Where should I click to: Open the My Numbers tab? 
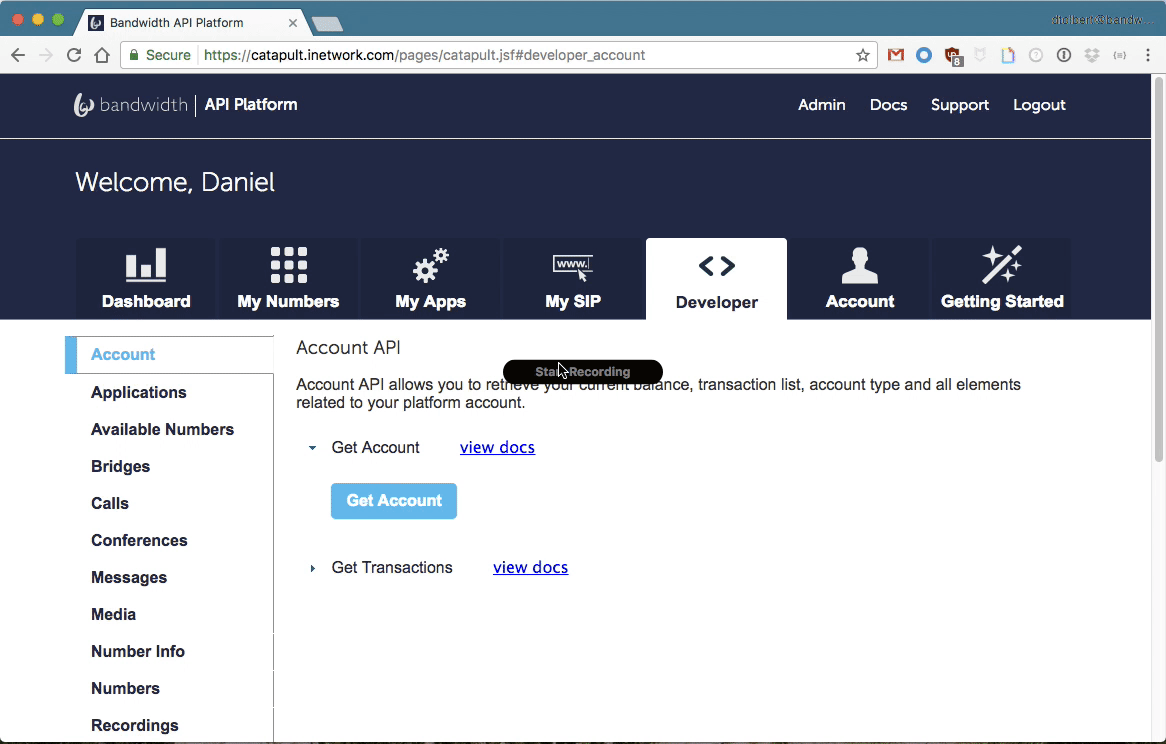coord(288,279)
